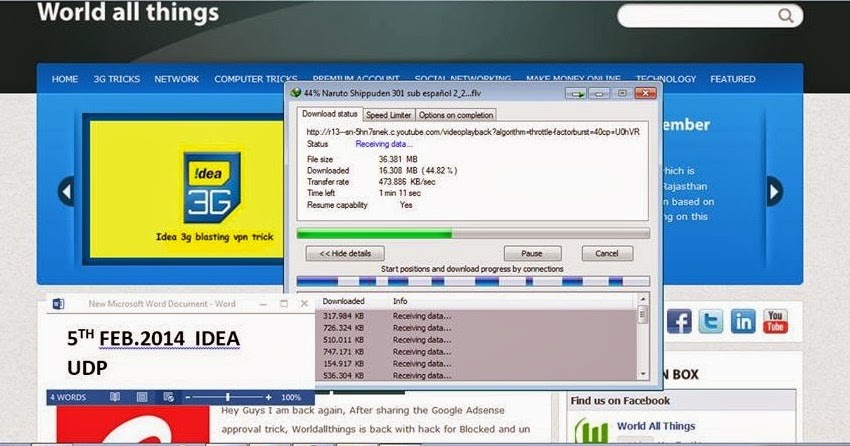Open the Options on completion tab
The height and width of the screenshot is (446, 850).
[456, 115]
